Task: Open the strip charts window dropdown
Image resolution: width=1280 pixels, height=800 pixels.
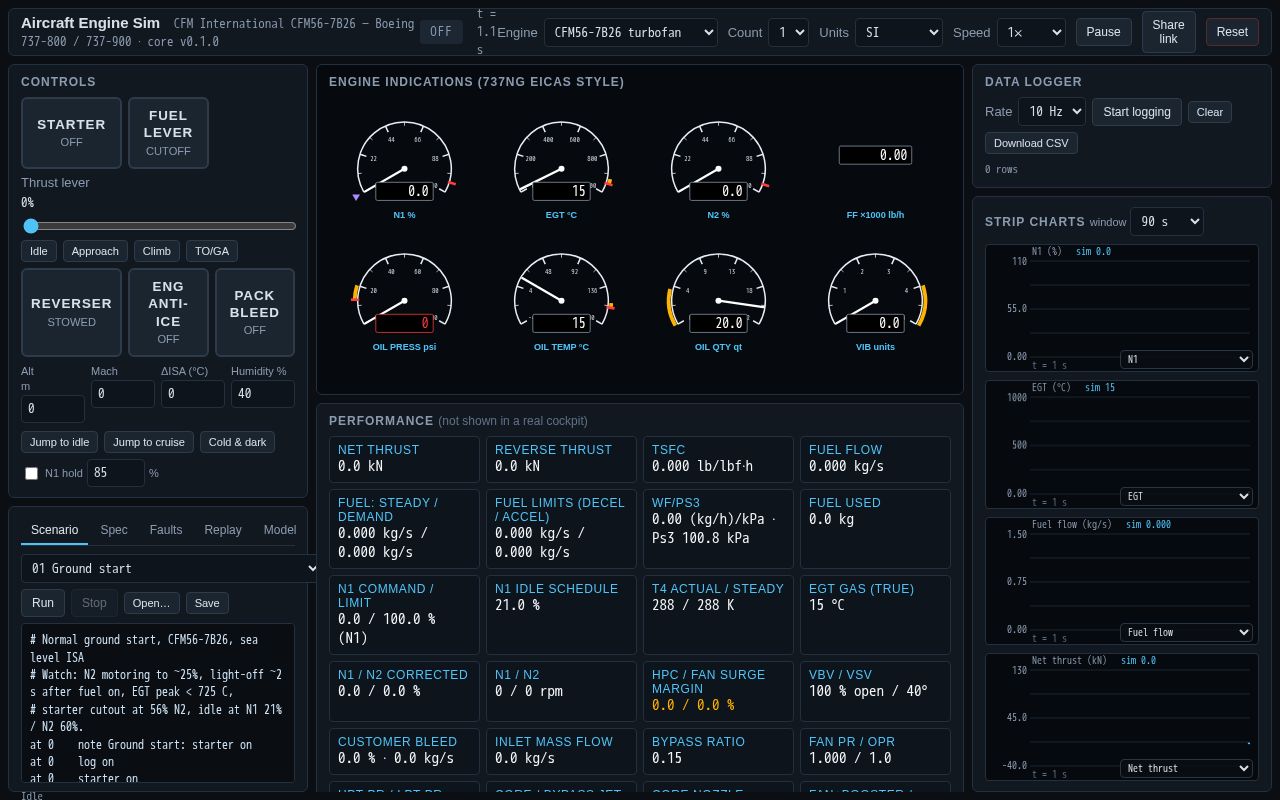Action: (x=1167, y=222)
